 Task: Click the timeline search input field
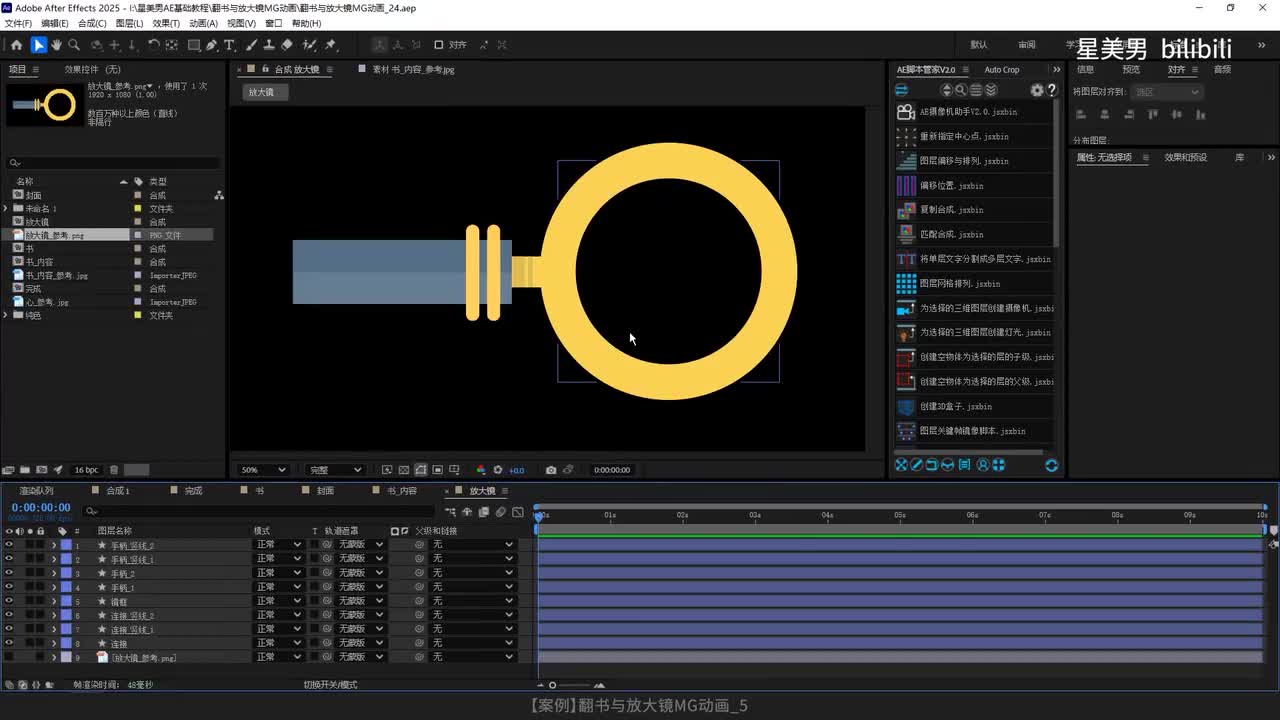[x=260, y=512]
